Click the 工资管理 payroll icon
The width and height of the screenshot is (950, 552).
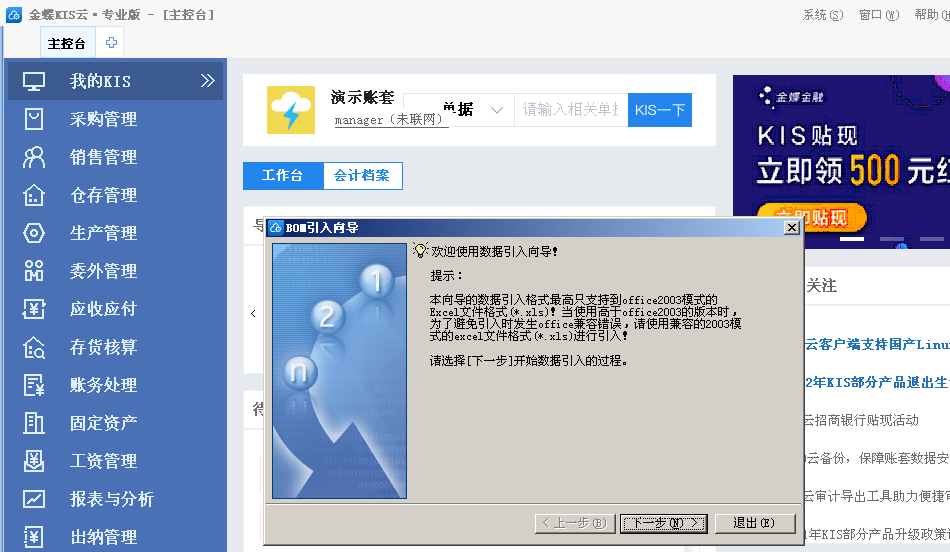[34, 461]
